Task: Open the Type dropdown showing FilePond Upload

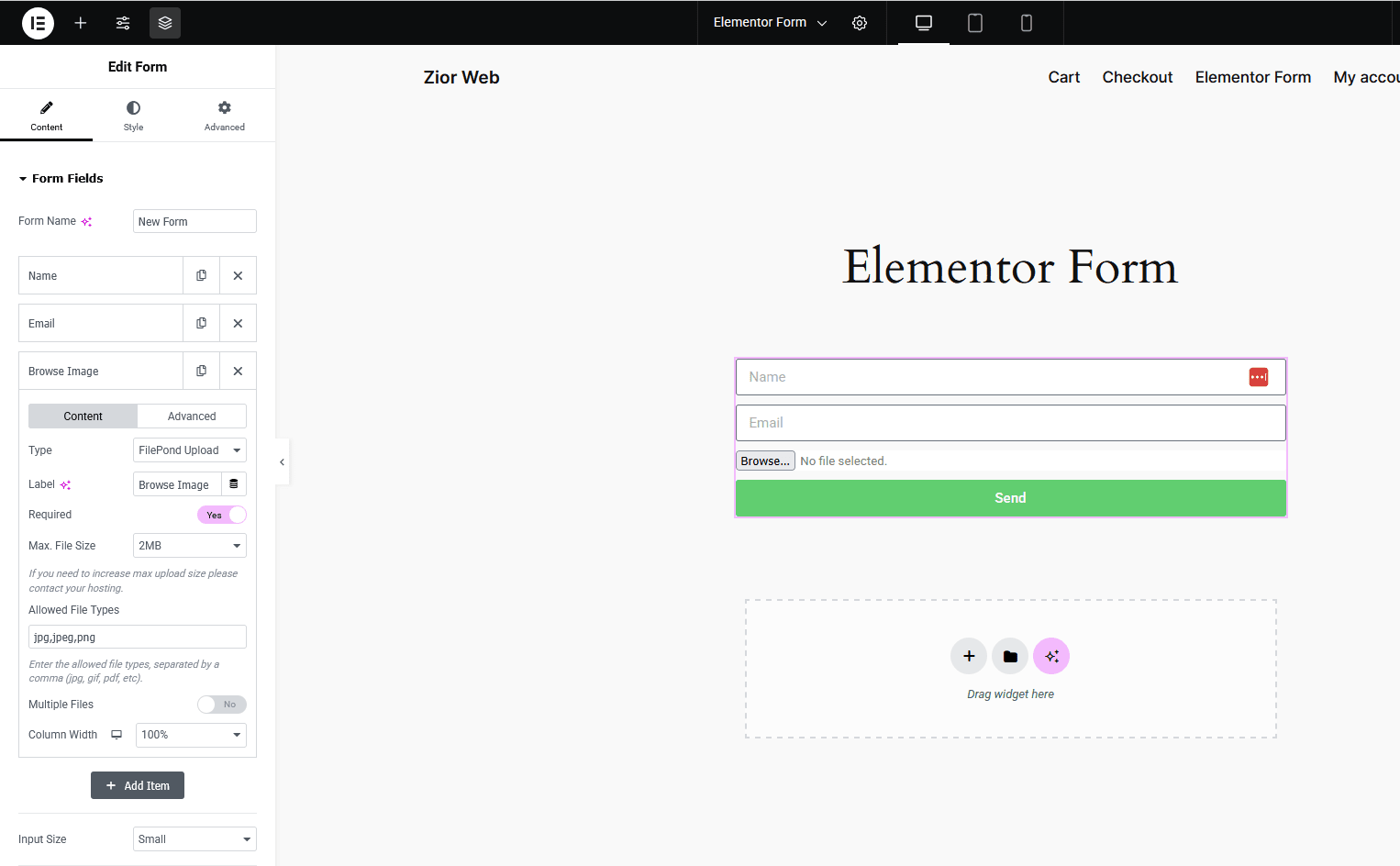Action: pos(190,450)
